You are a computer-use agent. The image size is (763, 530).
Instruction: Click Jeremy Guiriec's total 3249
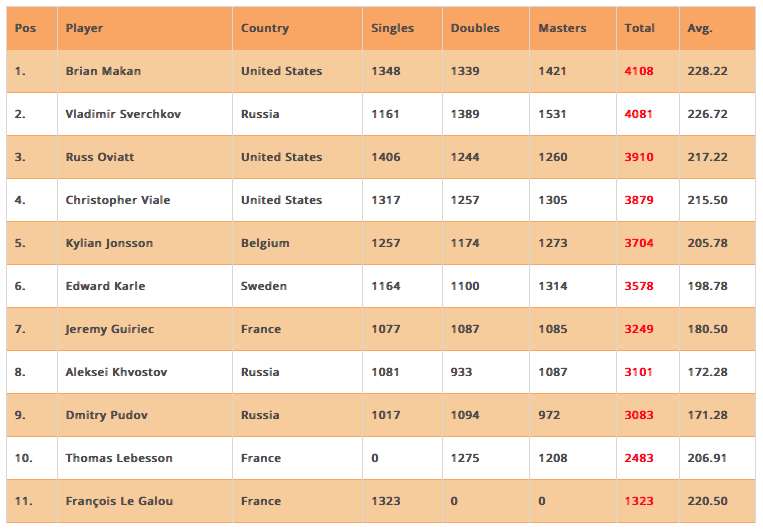638,329
